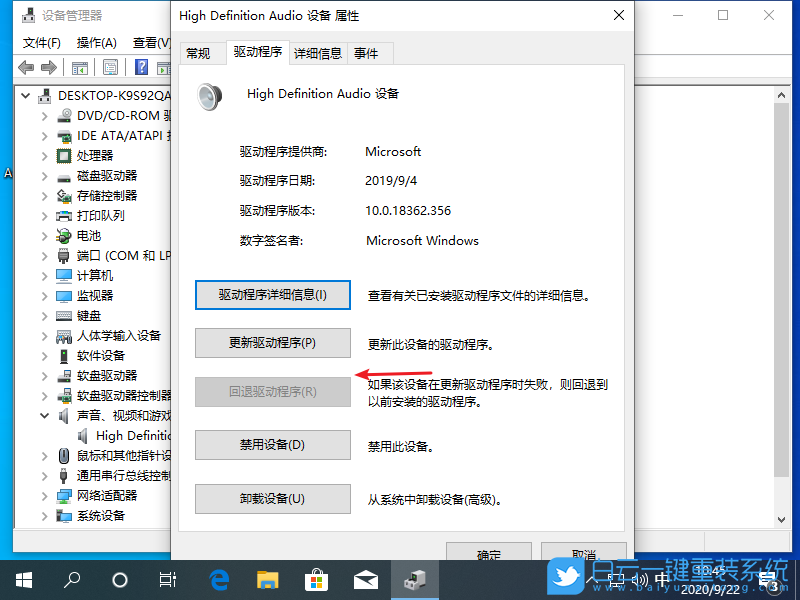The width and height of the screenshot is (800, 600).
Task: Launch Microsoft Store from the taskbar
Action: tap(316, 579)
